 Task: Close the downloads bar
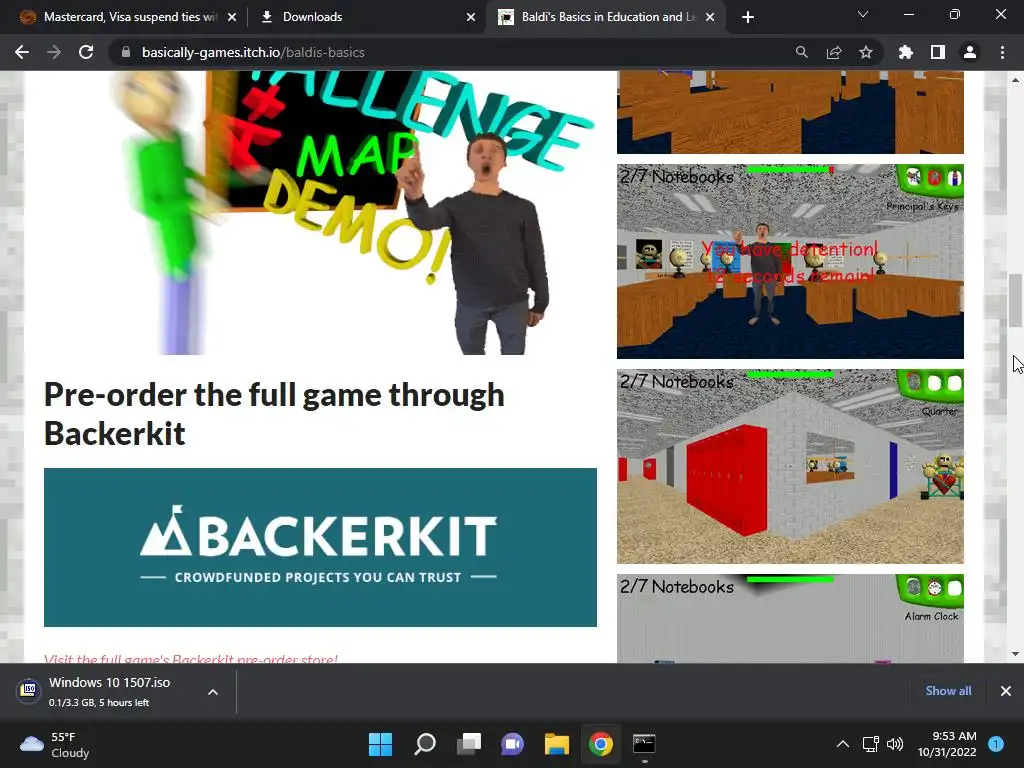tap(1006, 691)
